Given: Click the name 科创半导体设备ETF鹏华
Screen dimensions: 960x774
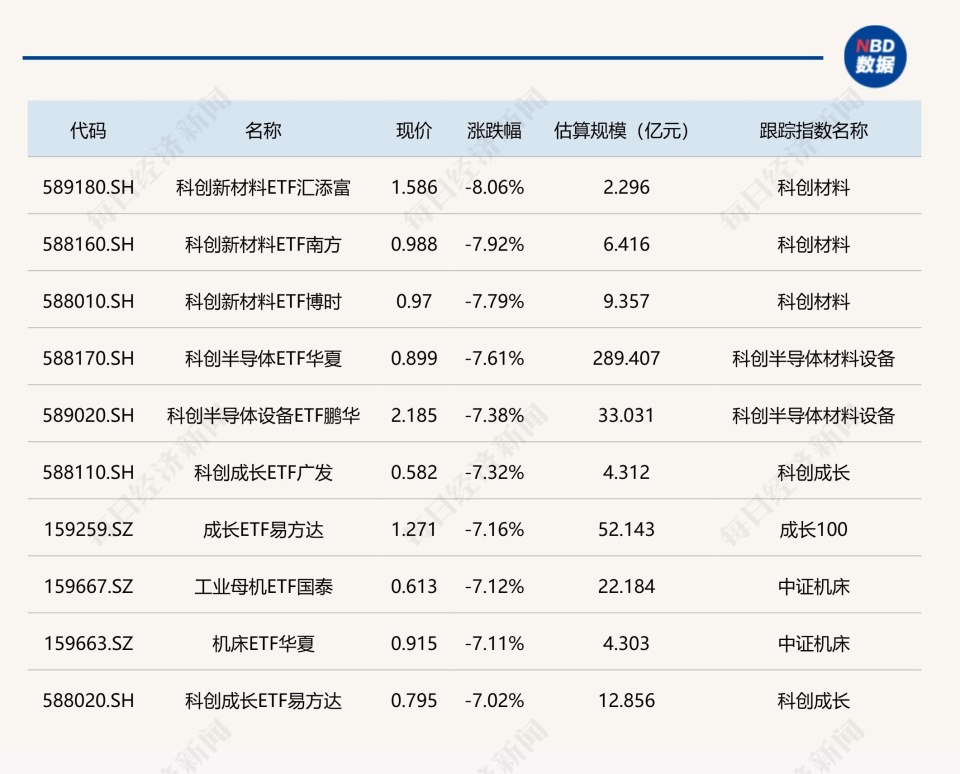Looking at the screenshot, I should [263, 415].
